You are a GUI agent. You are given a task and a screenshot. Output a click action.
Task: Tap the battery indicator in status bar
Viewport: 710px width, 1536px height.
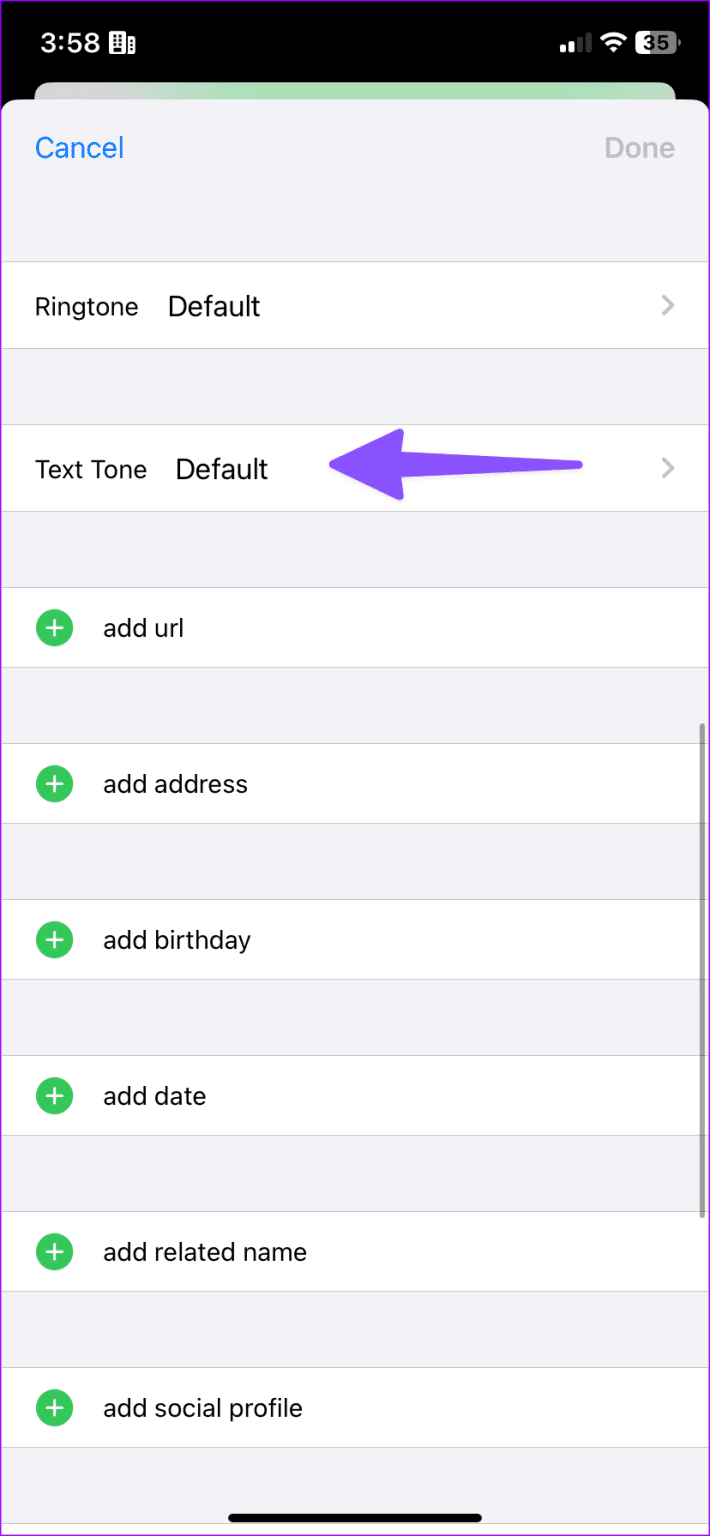[661, 43]
